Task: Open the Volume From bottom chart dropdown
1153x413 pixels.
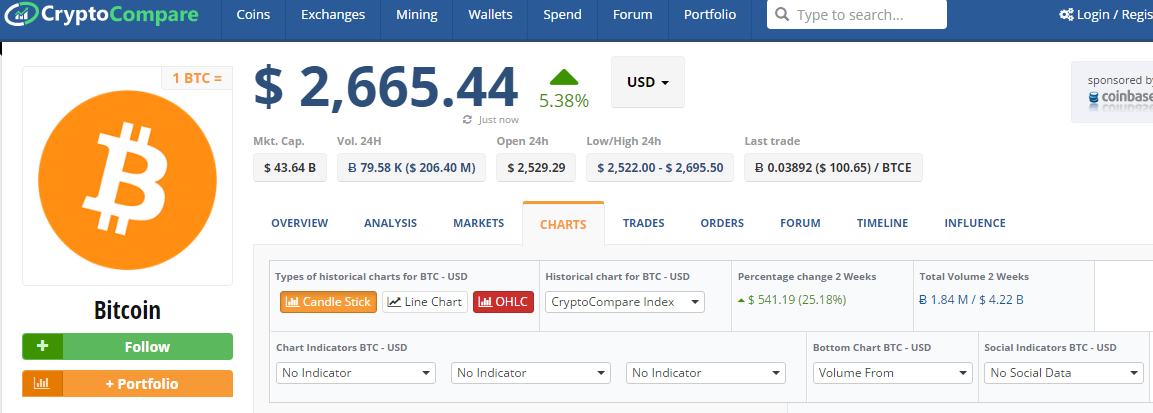Action: coord(893,373)
